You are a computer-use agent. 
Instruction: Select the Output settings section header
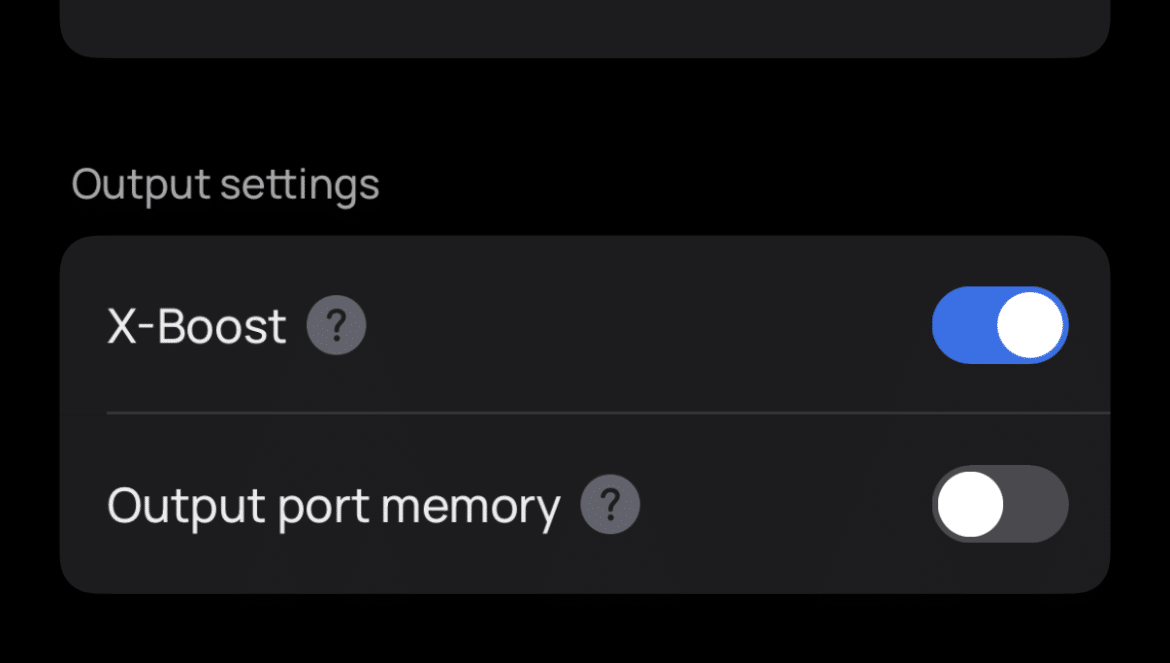pyautogui.click(x=225, y=185)
